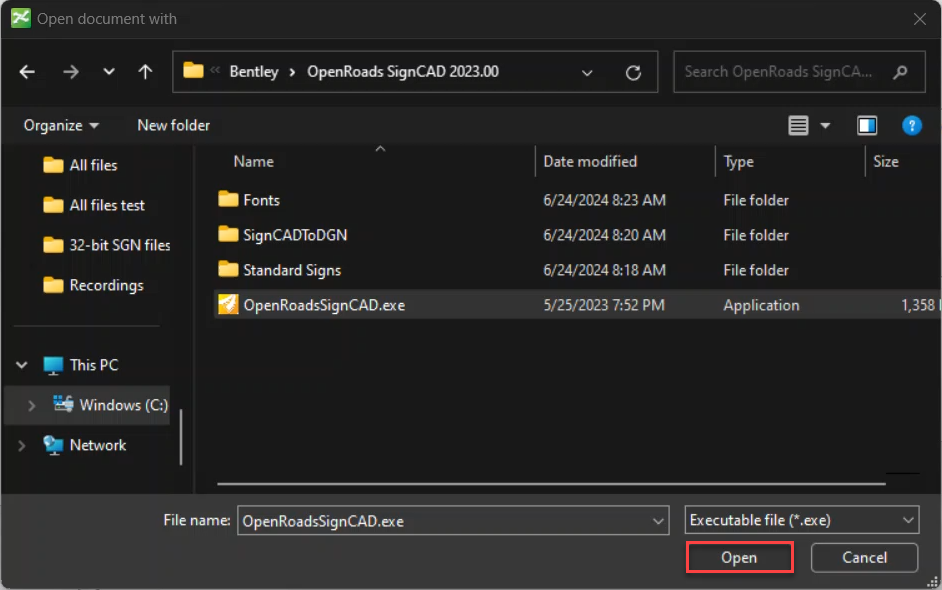Click the Application type cell
This screenshot has width=942, height=590.
(x=761, y=305)
